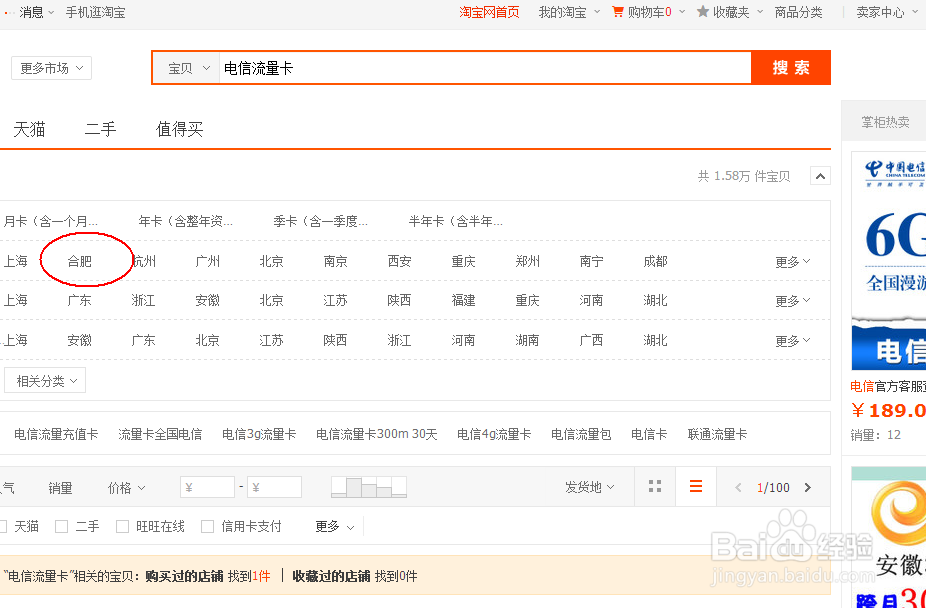The width and height of the screenshot is (926, 608).
Task: Click the price distribution histogram
Action: (x=369, y=487)
